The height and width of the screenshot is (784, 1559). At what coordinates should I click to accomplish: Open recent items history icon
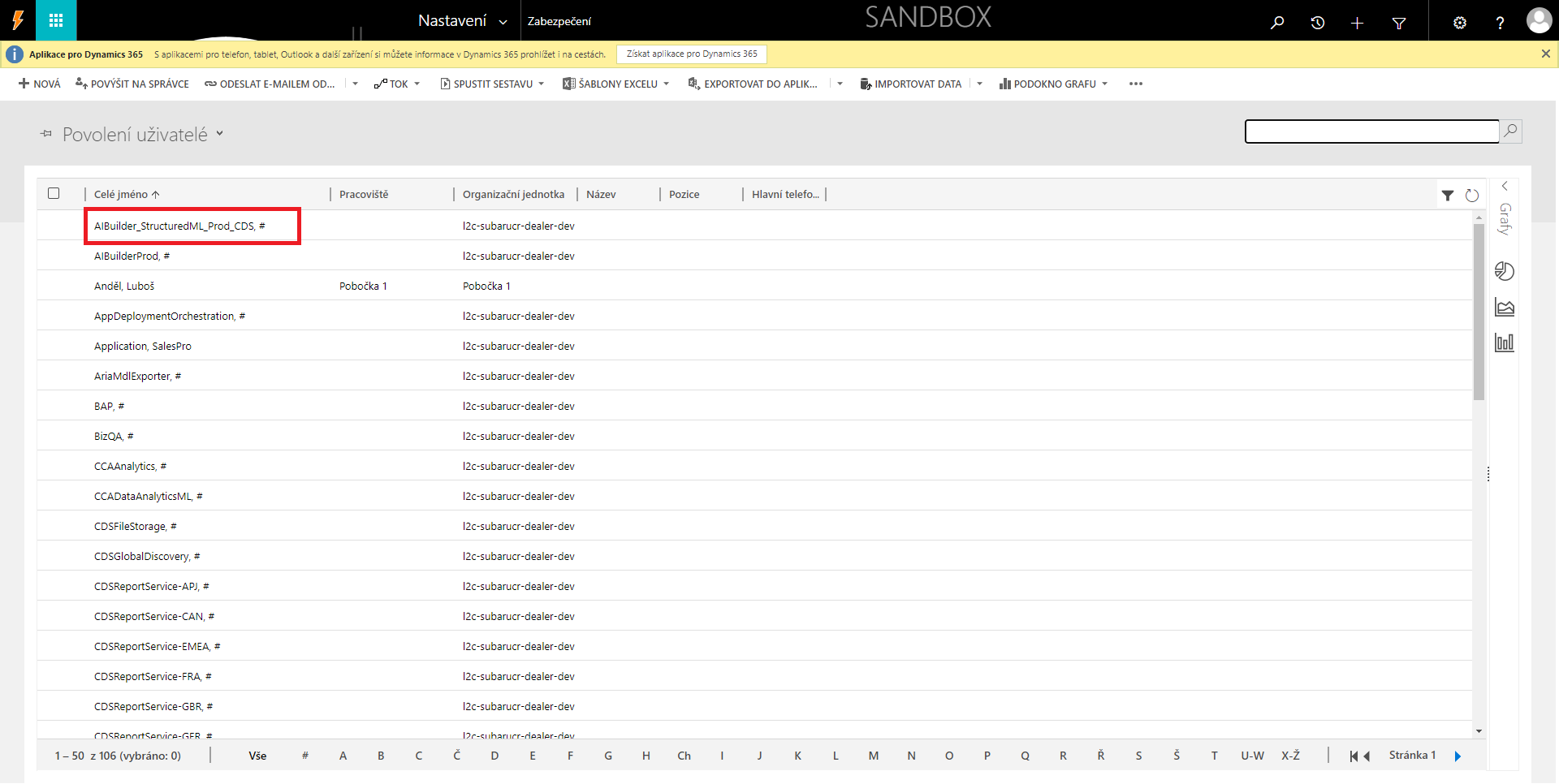coord(1317,23)
